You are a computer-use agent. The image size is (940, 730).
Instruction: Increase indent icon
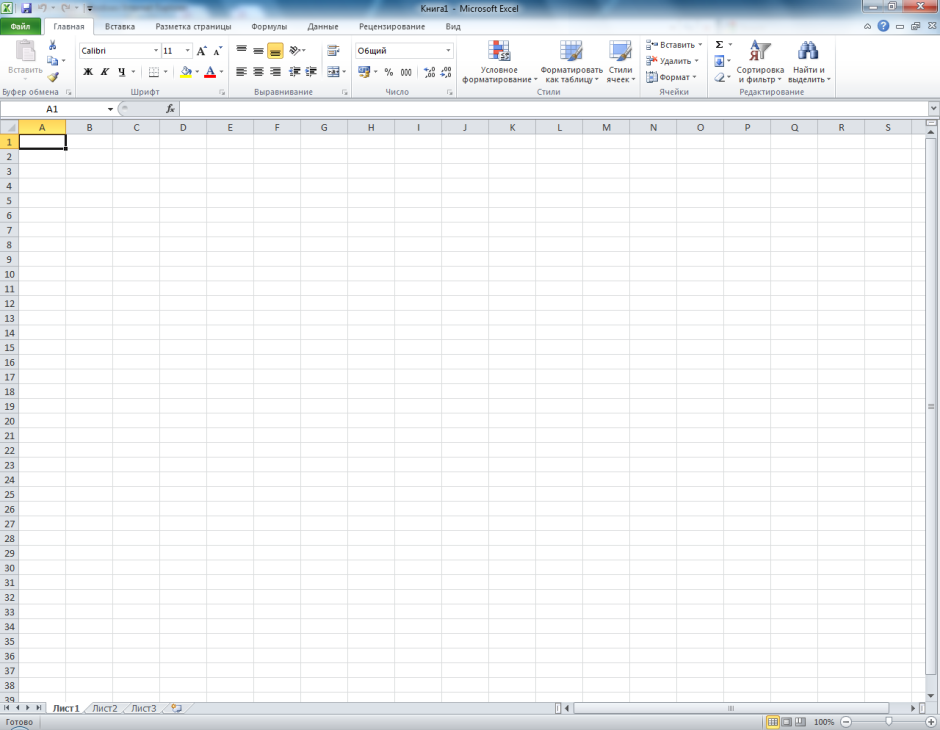click(311, 72)
